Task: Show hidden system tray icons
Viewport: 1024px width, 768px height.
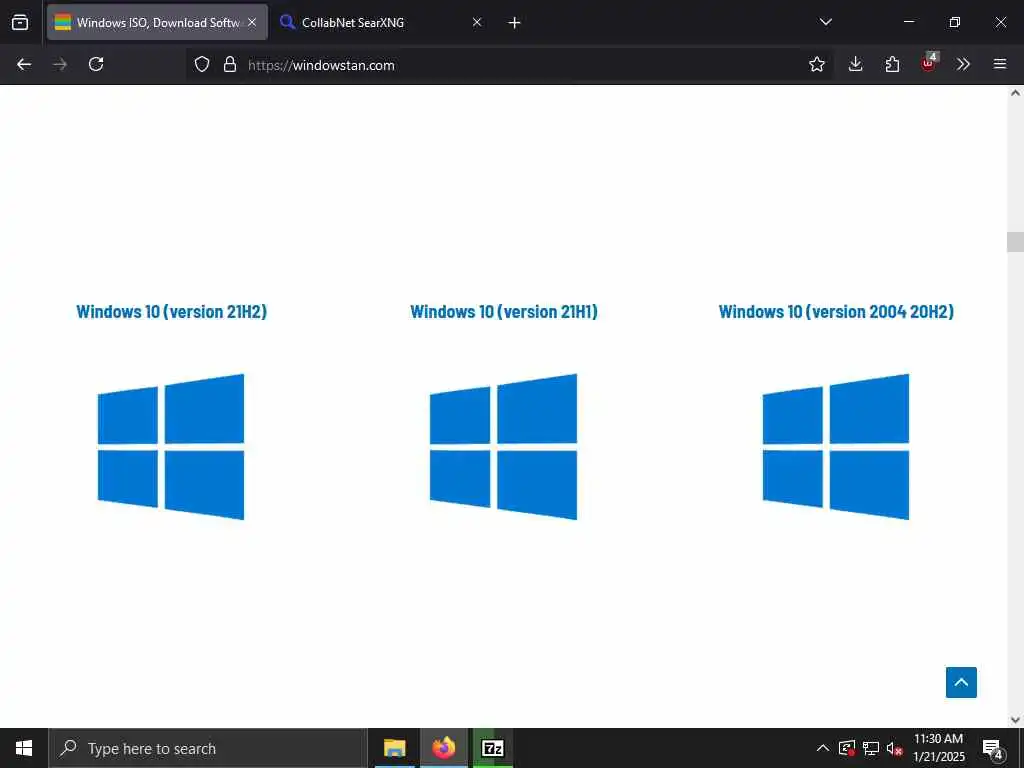Action: [x=823, y=748]
